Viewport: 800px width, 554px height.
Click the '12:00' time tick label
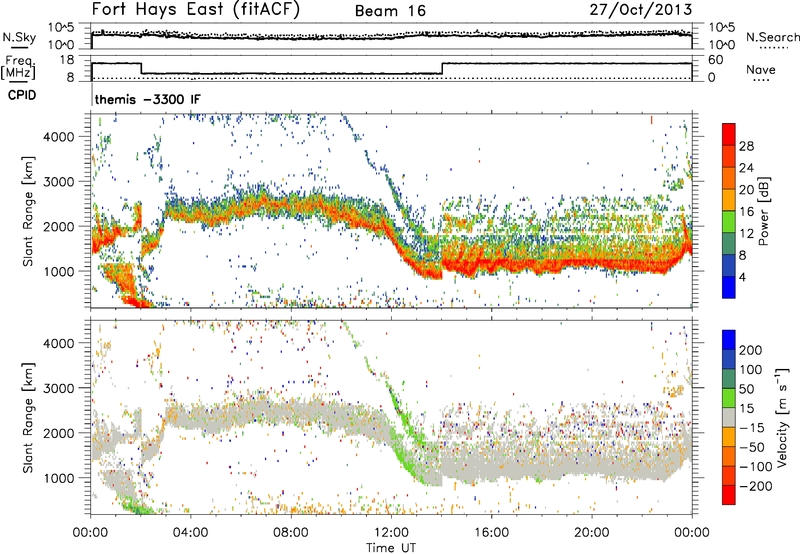click(x=391, y=533)
